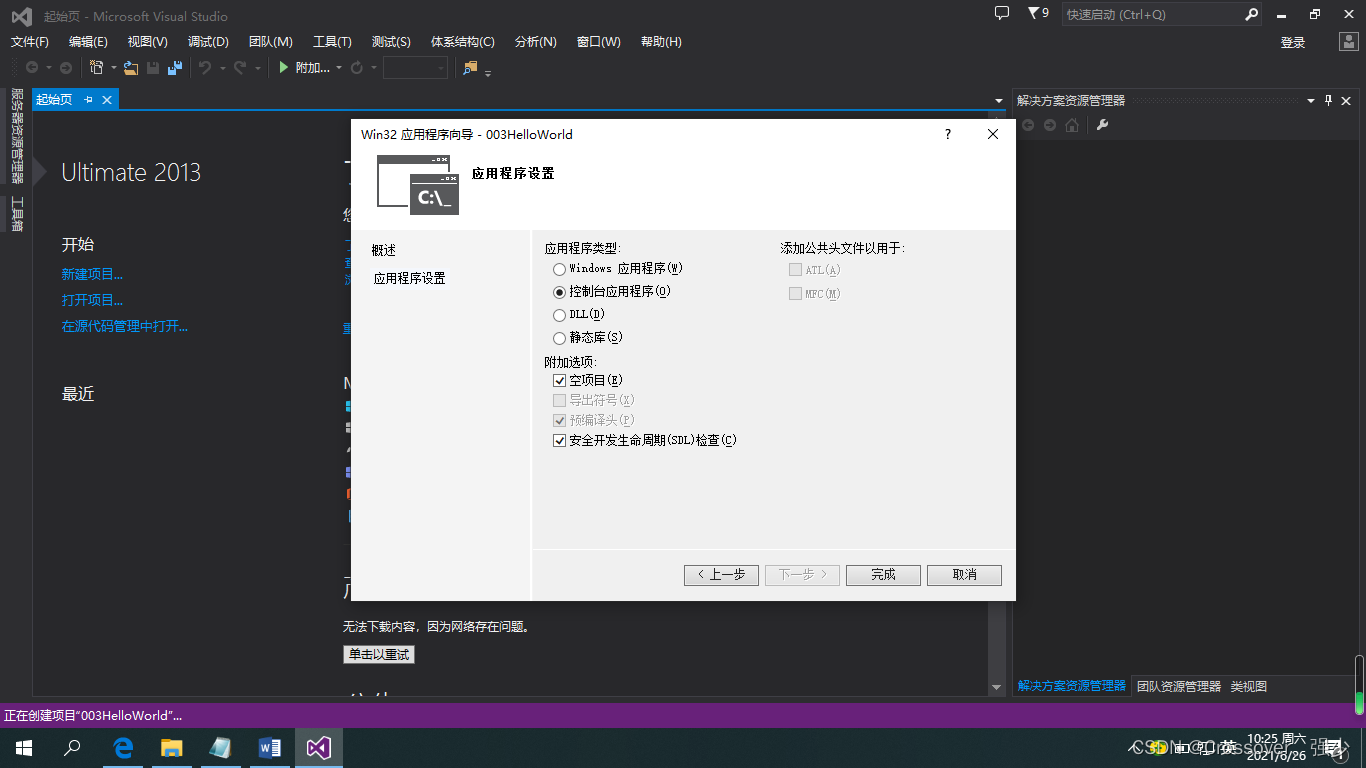Open File Explorer from the taskbar
The width and height of the screenshot is (1366, 768).
point(172,748)
